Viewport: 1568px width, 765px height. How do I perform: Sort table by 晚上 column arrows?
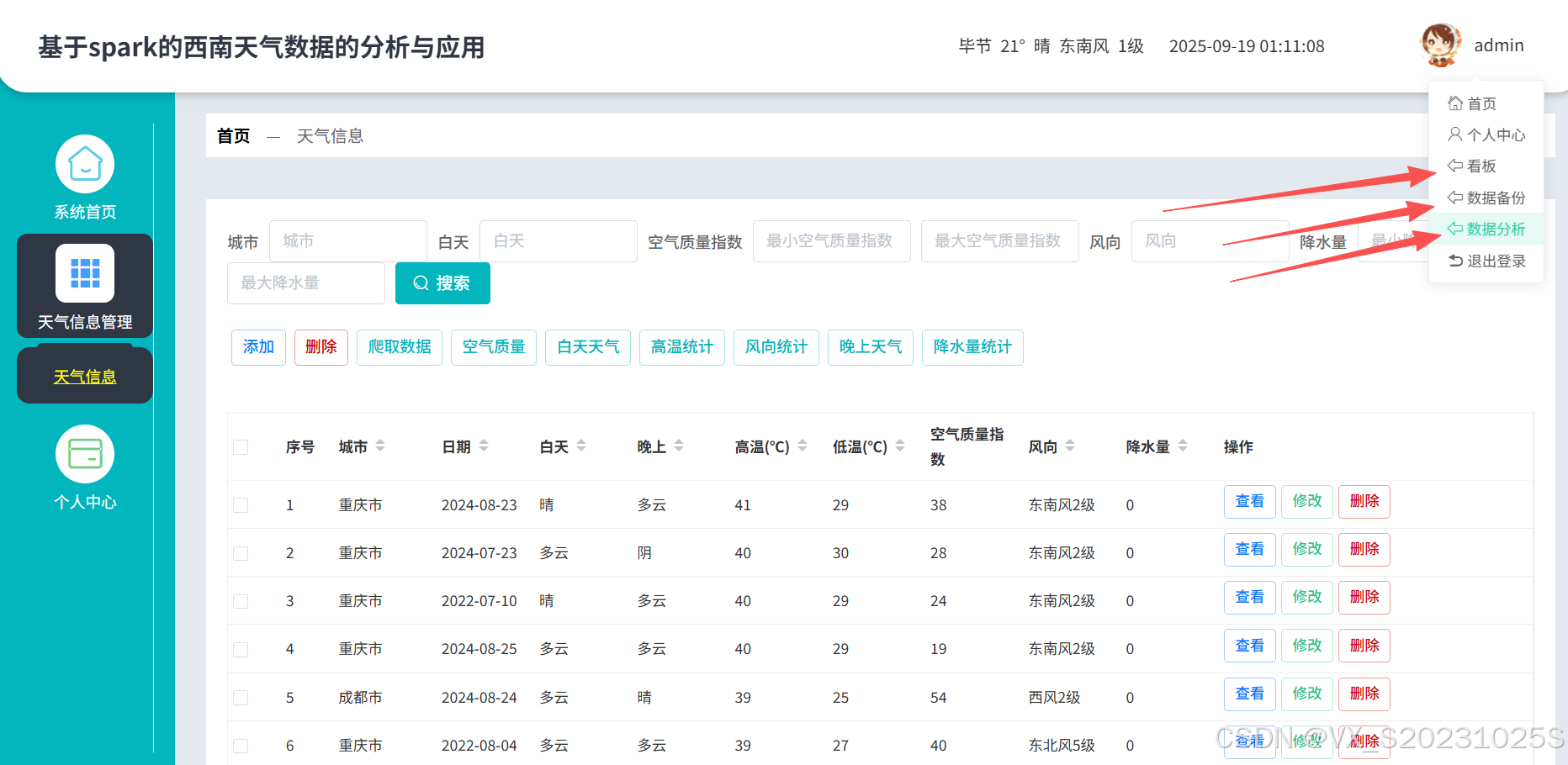coord(679,446)
